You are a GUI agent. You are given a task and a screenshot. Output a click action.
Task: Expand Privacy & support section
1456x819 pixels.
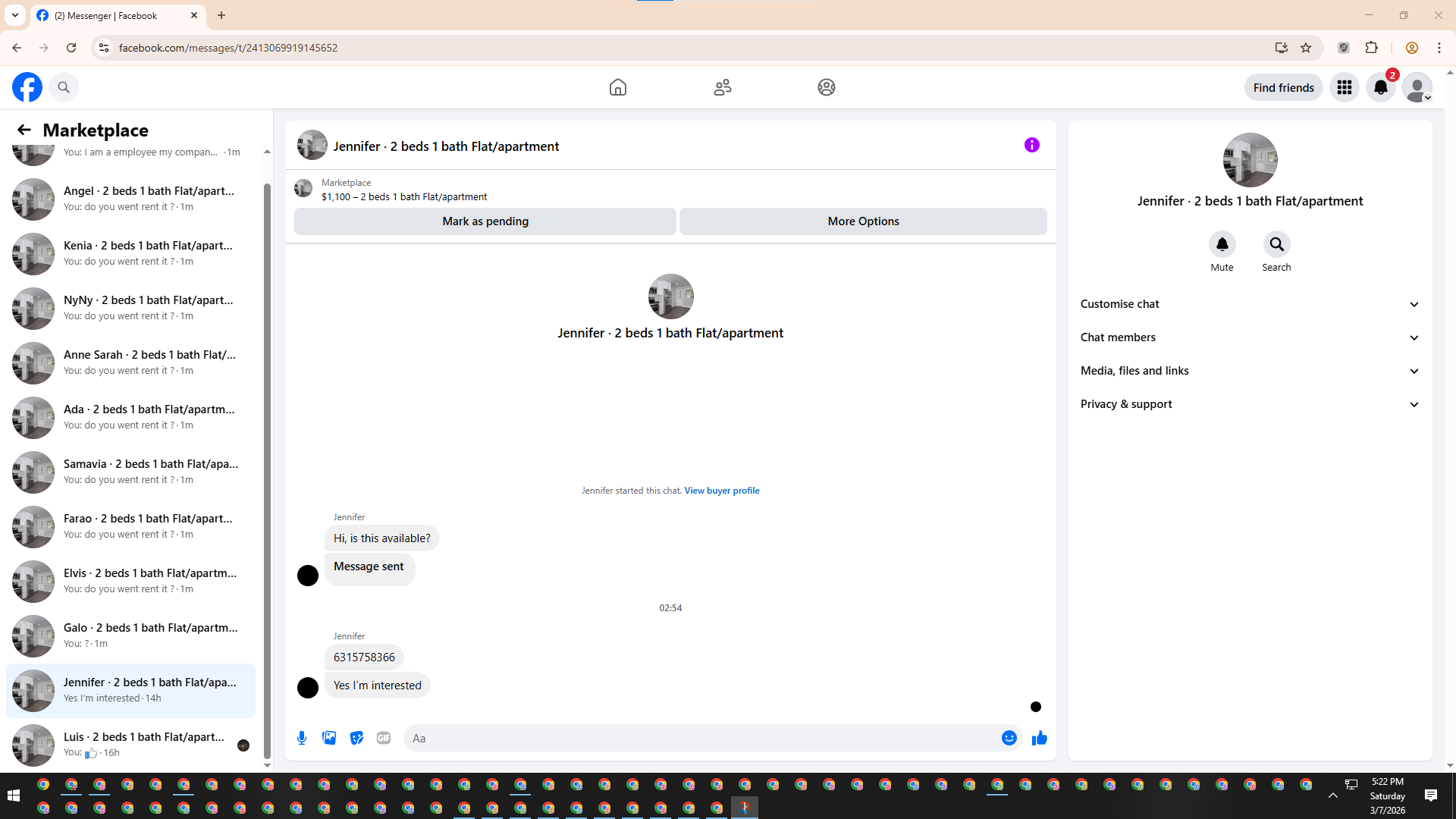click(1250, 404)
